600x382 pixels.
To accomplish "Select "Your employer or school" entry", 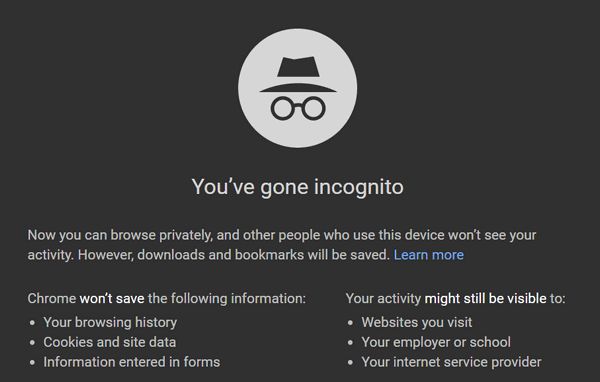I will coord(436,342).
